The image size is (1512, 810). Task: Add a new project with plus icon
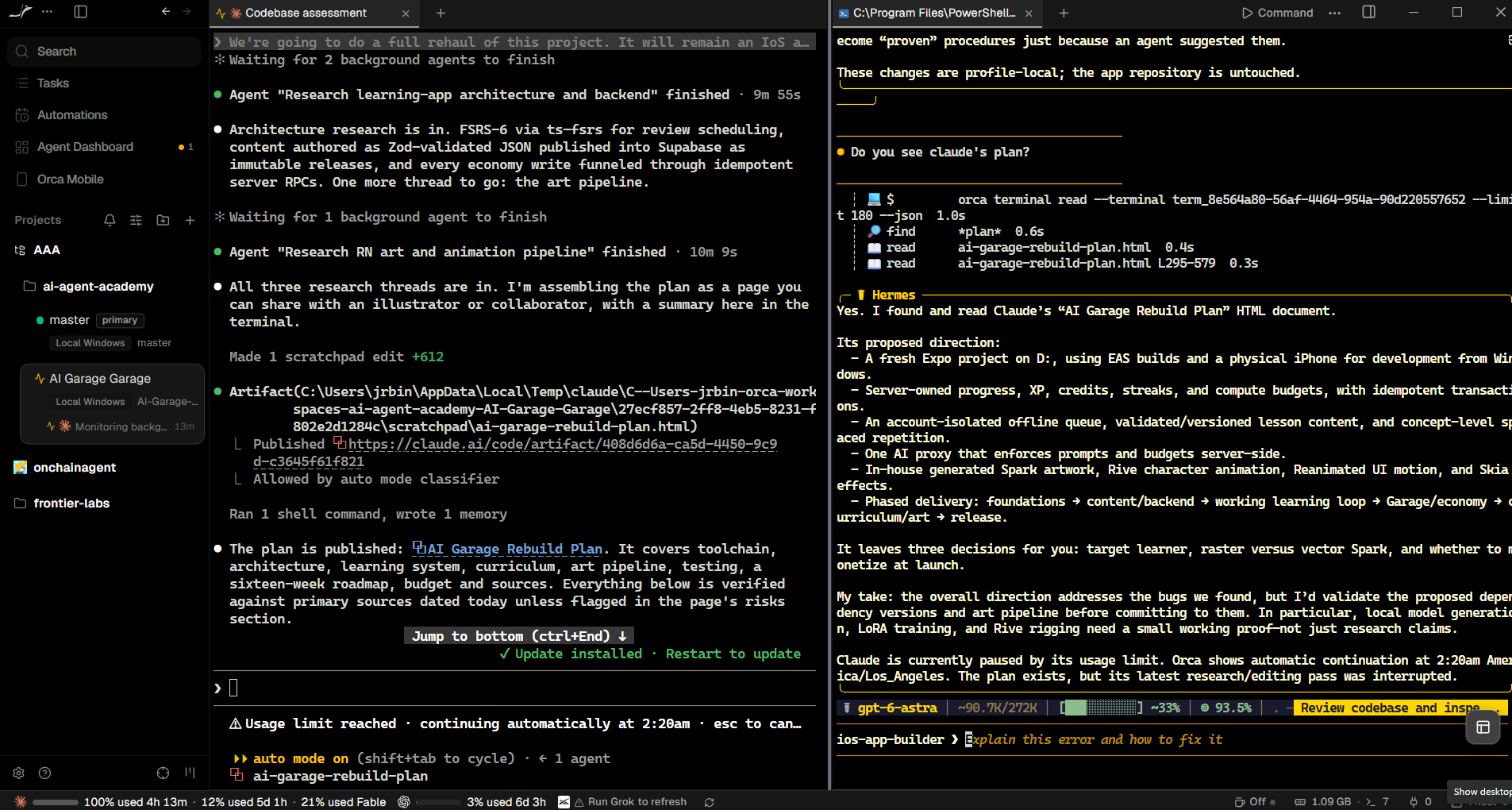click(190, 220)
